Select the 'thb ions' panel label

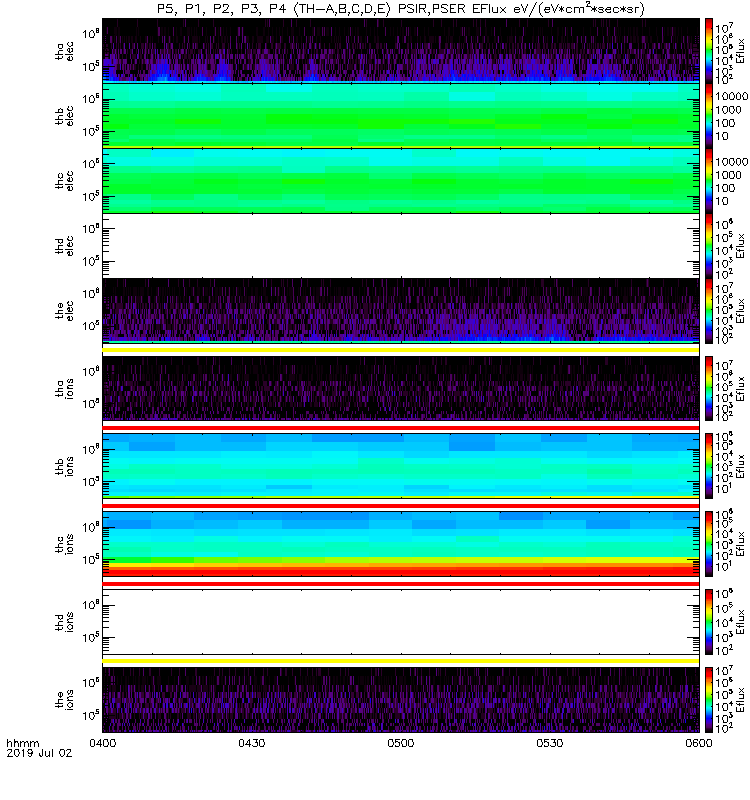coord(64,466)
